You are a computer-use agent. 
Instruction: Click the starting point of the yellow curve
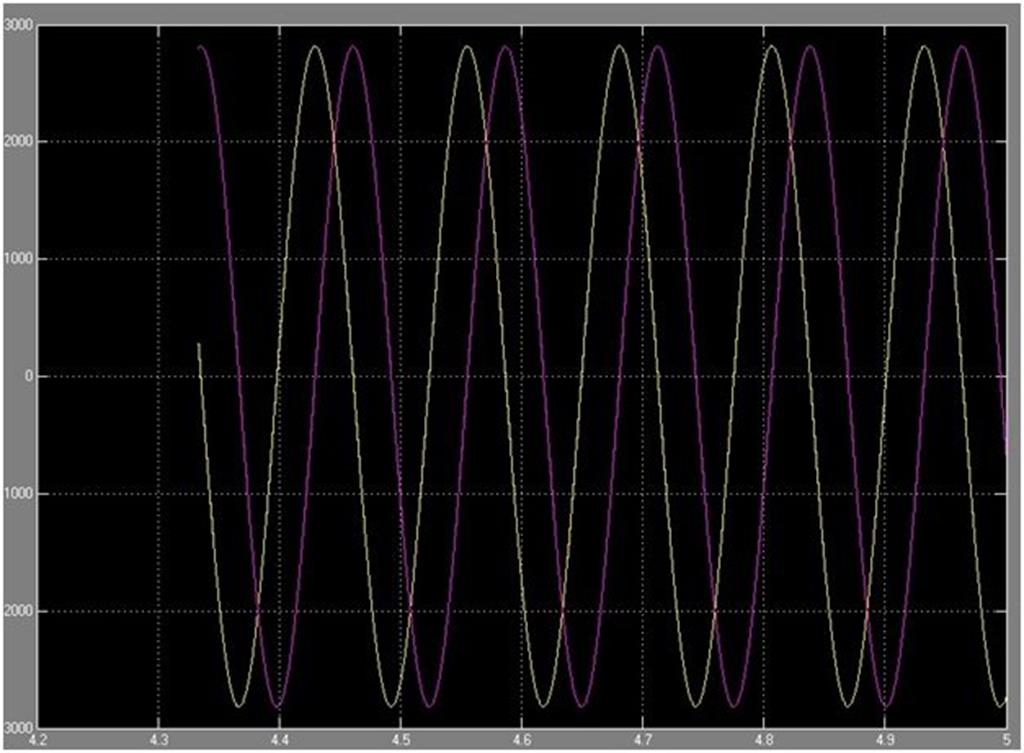click(201, 345)
